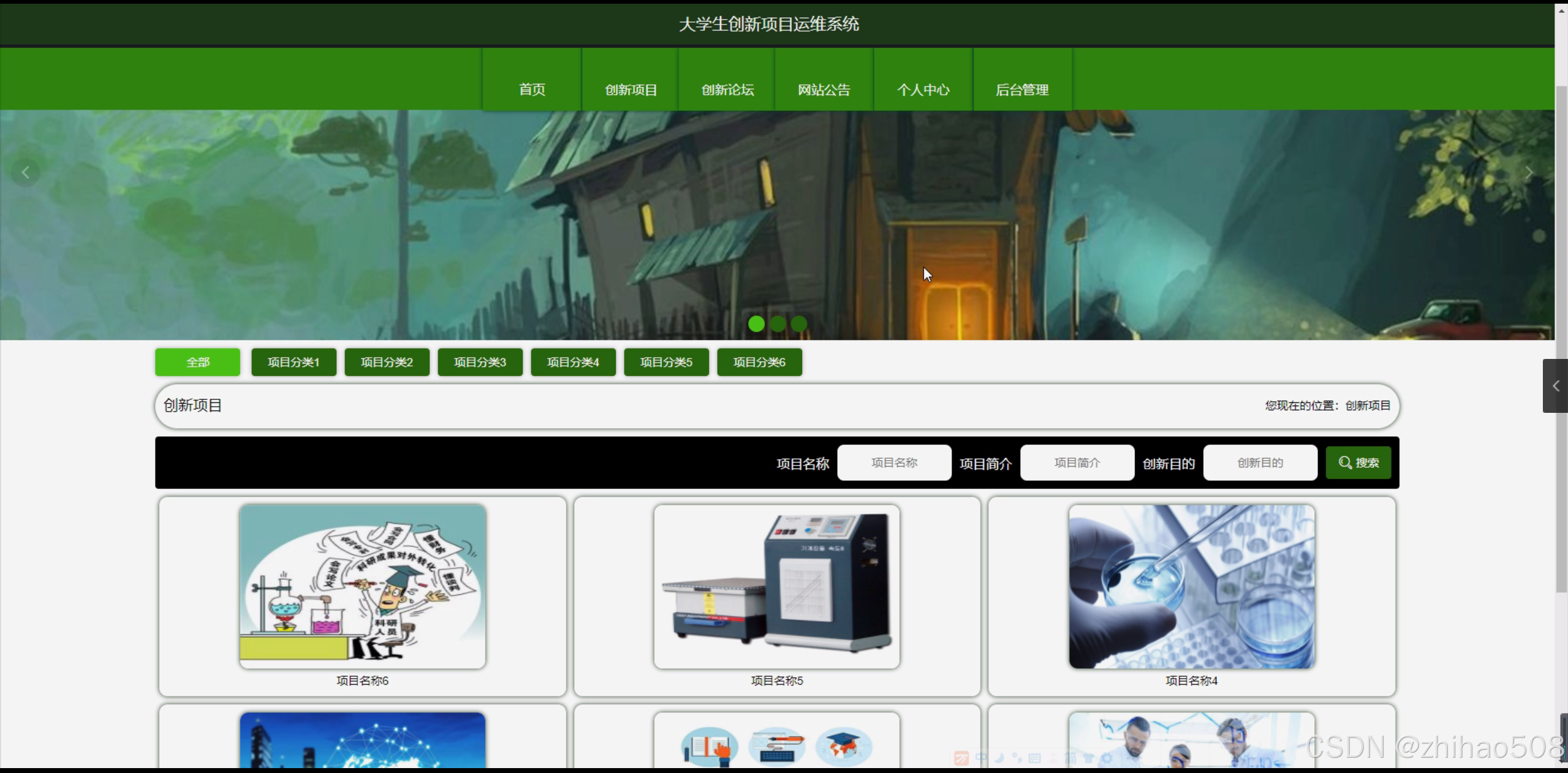Viewport: 1568px width, 773px height.
Task: Select the first carousel indicator dot
Action: pos(756,323)
